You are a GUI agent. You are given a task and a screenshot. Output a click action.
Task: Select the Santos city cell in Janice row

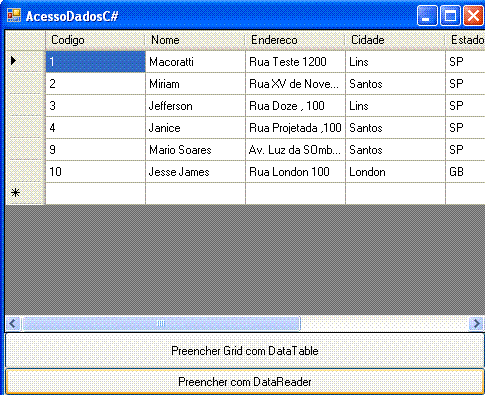[395, 127]
